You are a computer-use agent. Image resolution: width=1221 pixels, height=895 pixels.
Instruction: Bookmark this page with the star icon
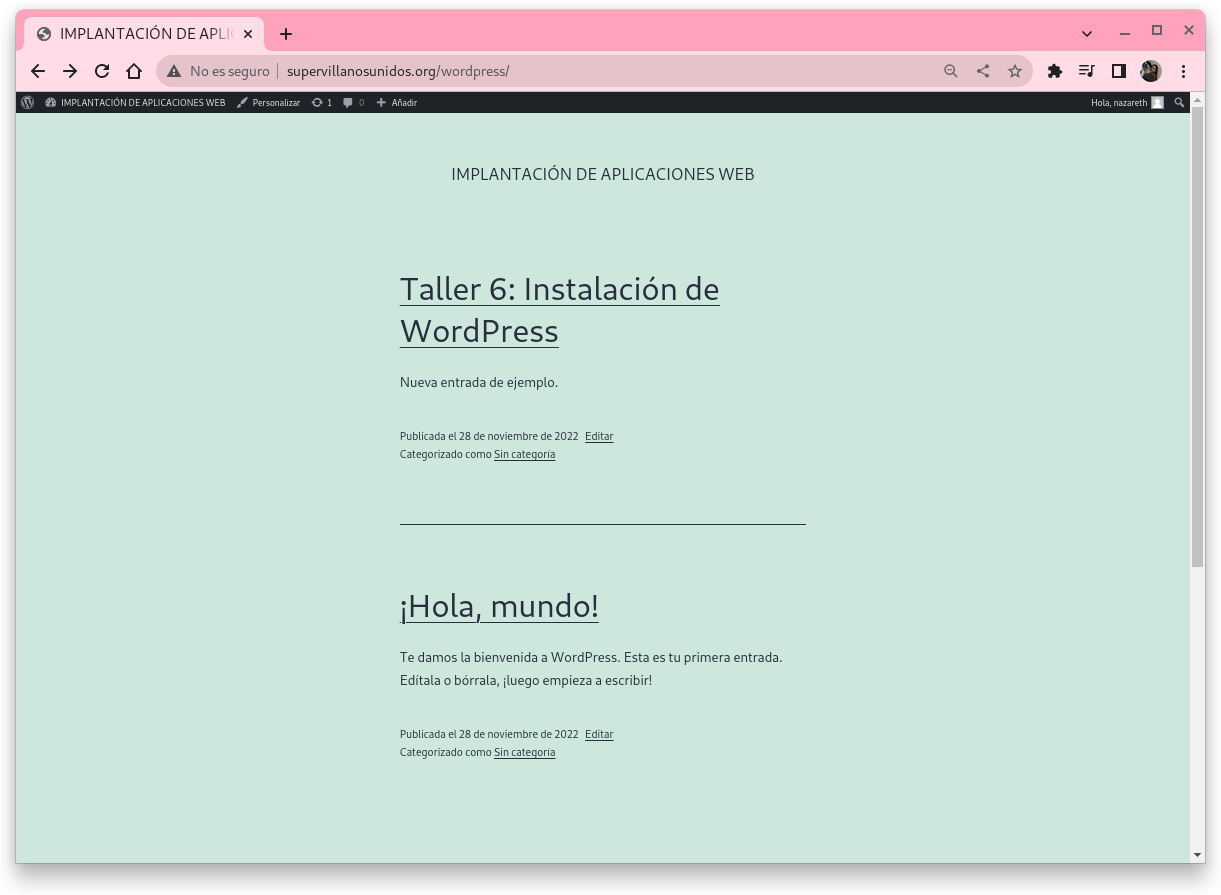pyautogui.click(x=1015, y=71)
